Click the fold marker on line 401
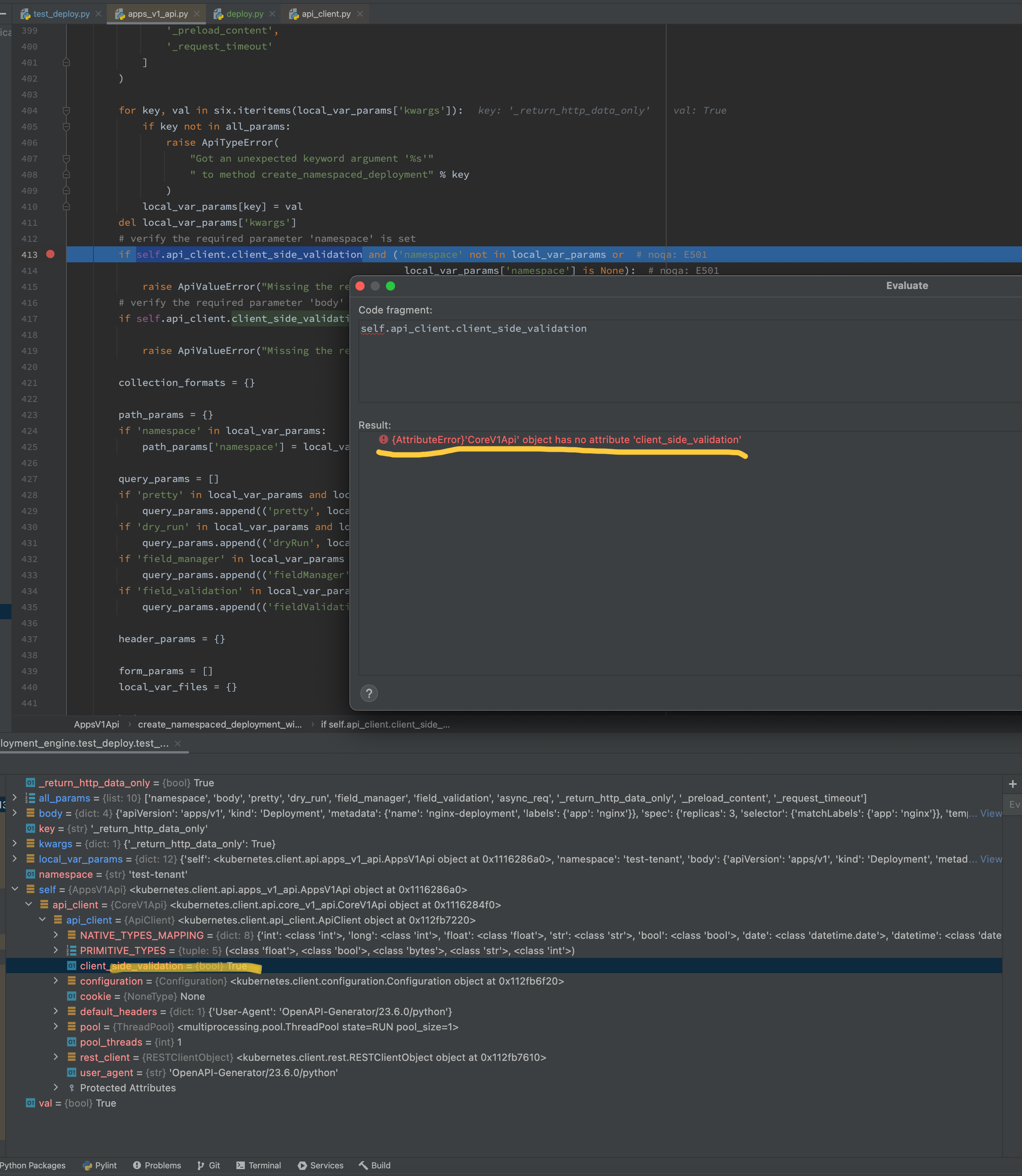This screenshot has height=1176, width=1022. click(66, 62)
